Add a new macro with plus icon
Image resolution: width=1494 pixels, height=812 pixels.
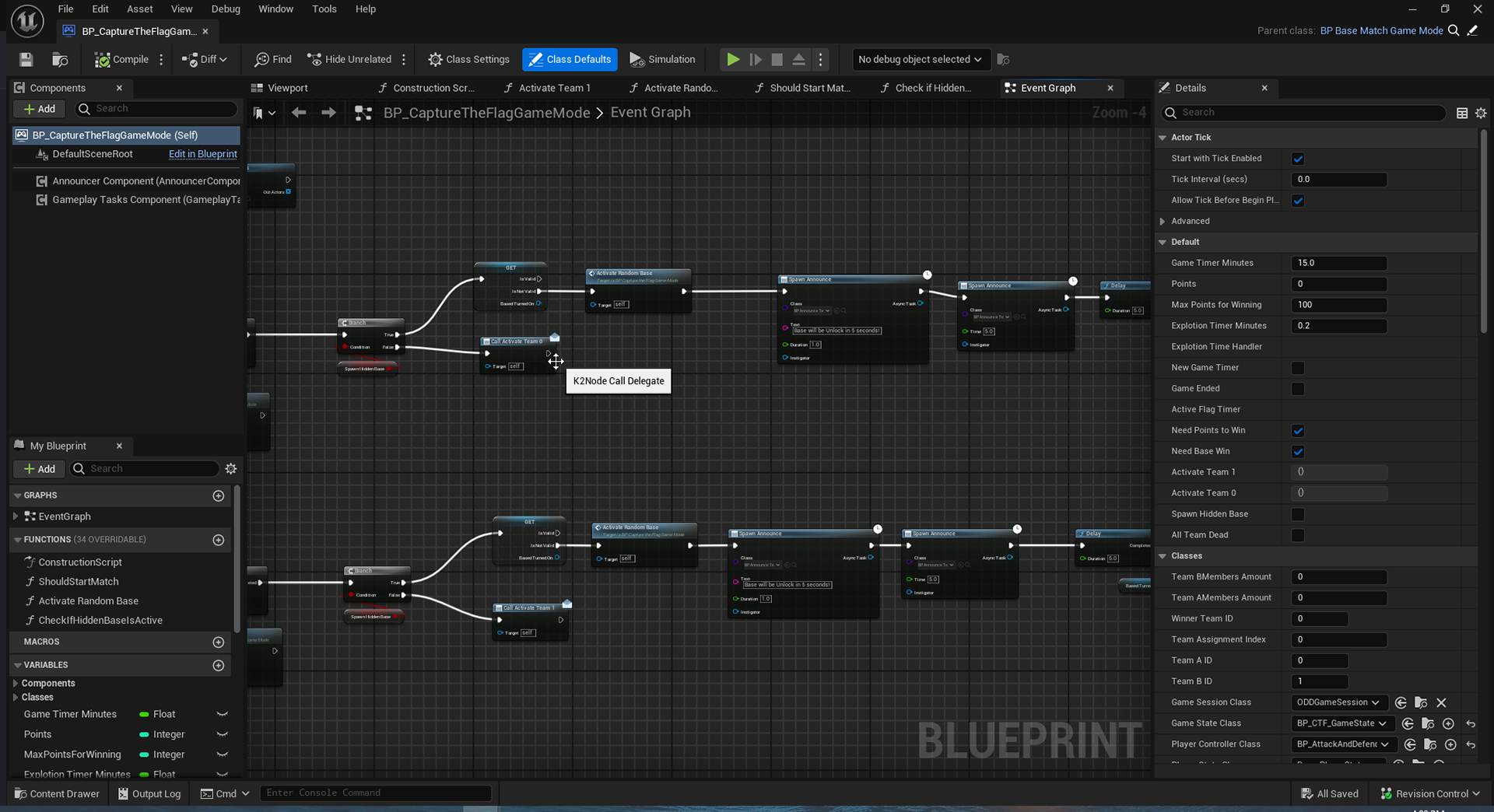point(219,642)
